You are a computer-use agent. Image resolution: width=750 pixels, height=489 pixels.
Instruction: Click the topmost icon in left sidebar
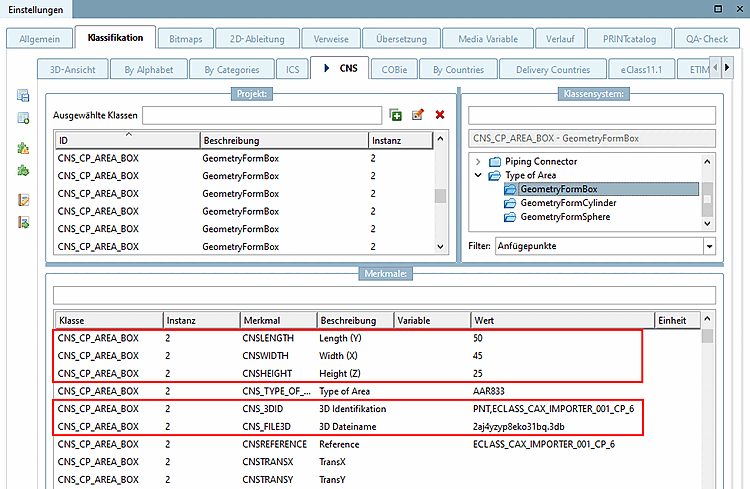tap(22, 96)
